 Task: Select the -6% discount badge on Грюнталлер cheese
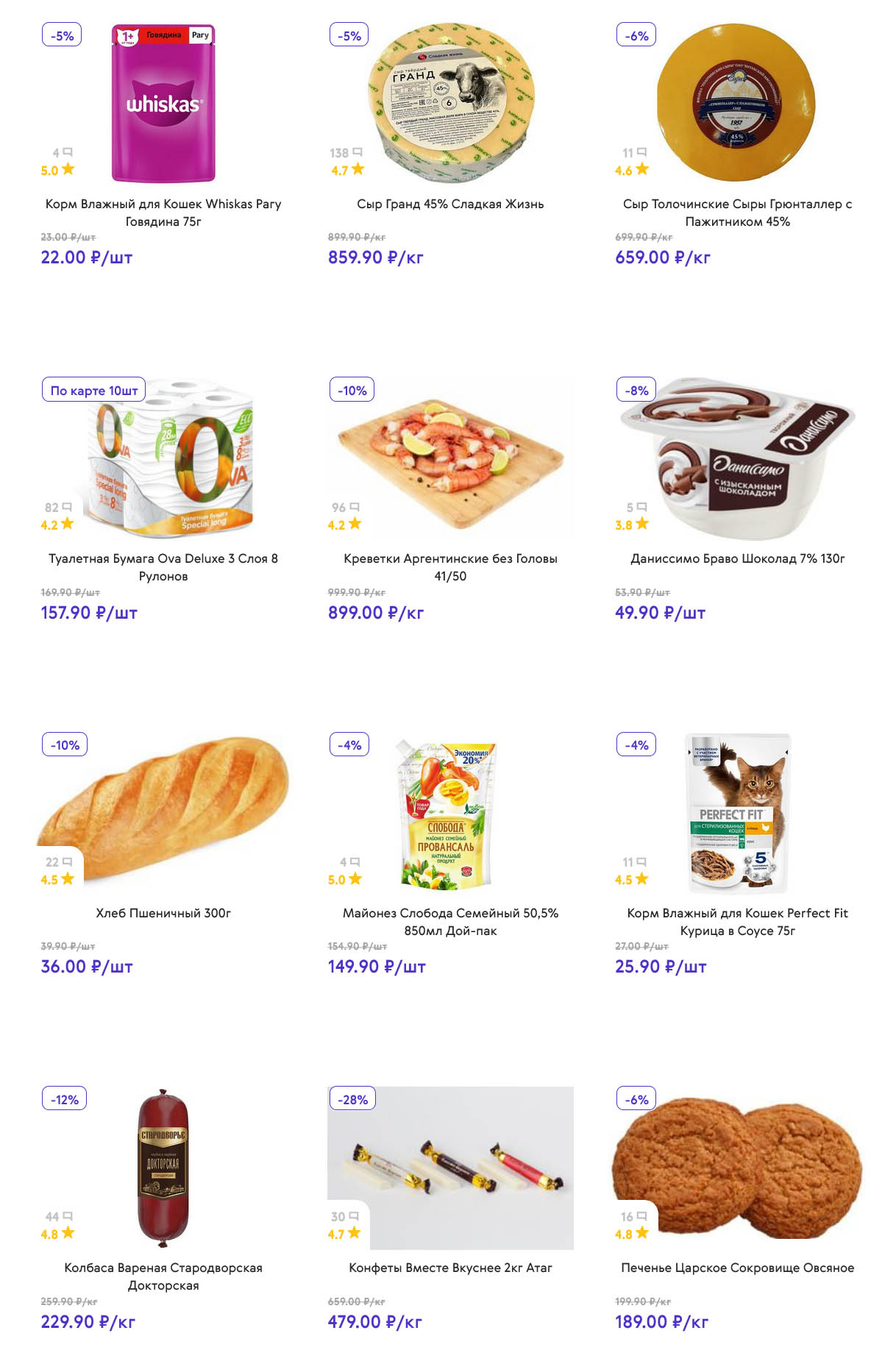coord(636,35)
